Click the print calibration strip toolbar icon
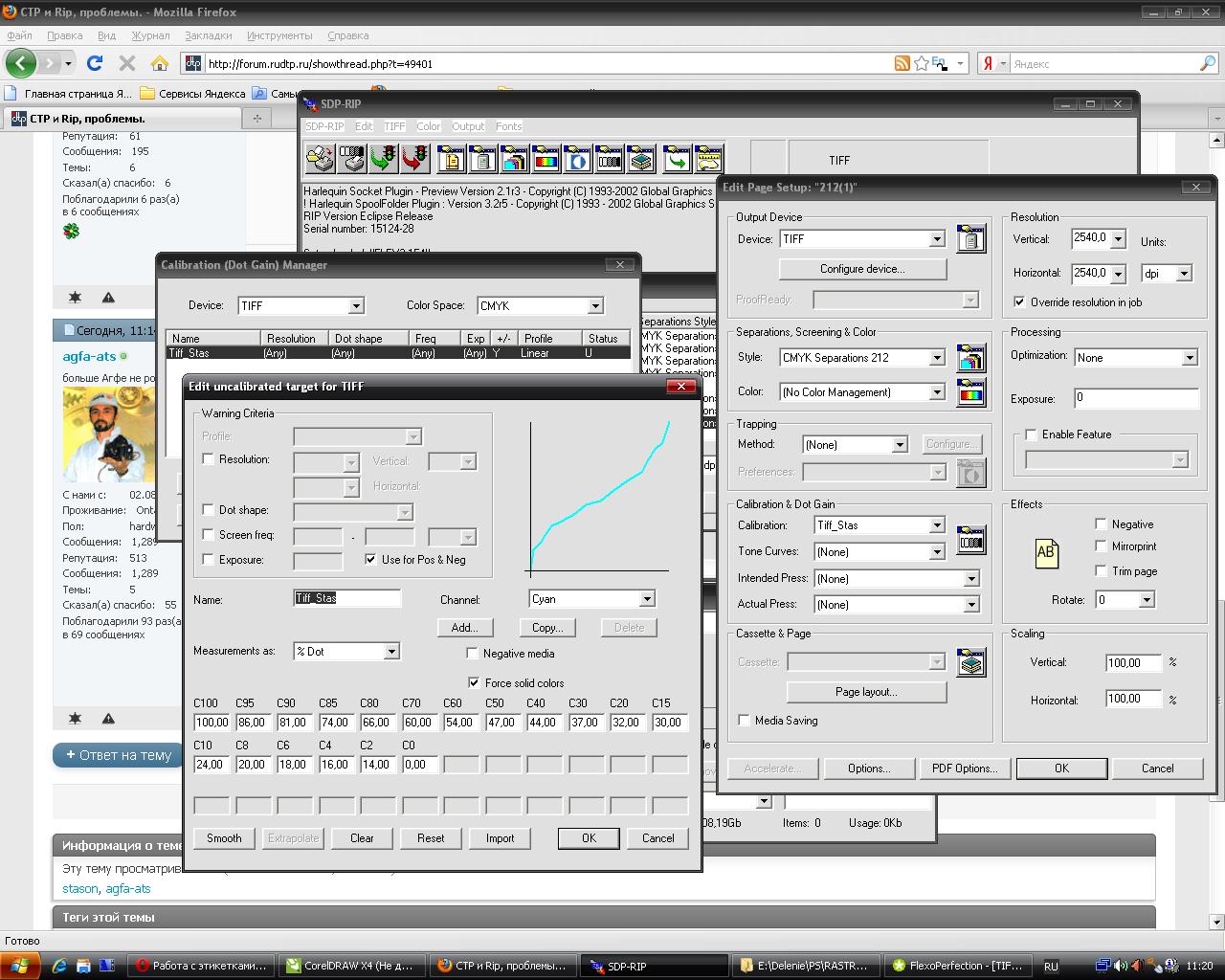This screenshot has width=1225, height=980. 352,158
